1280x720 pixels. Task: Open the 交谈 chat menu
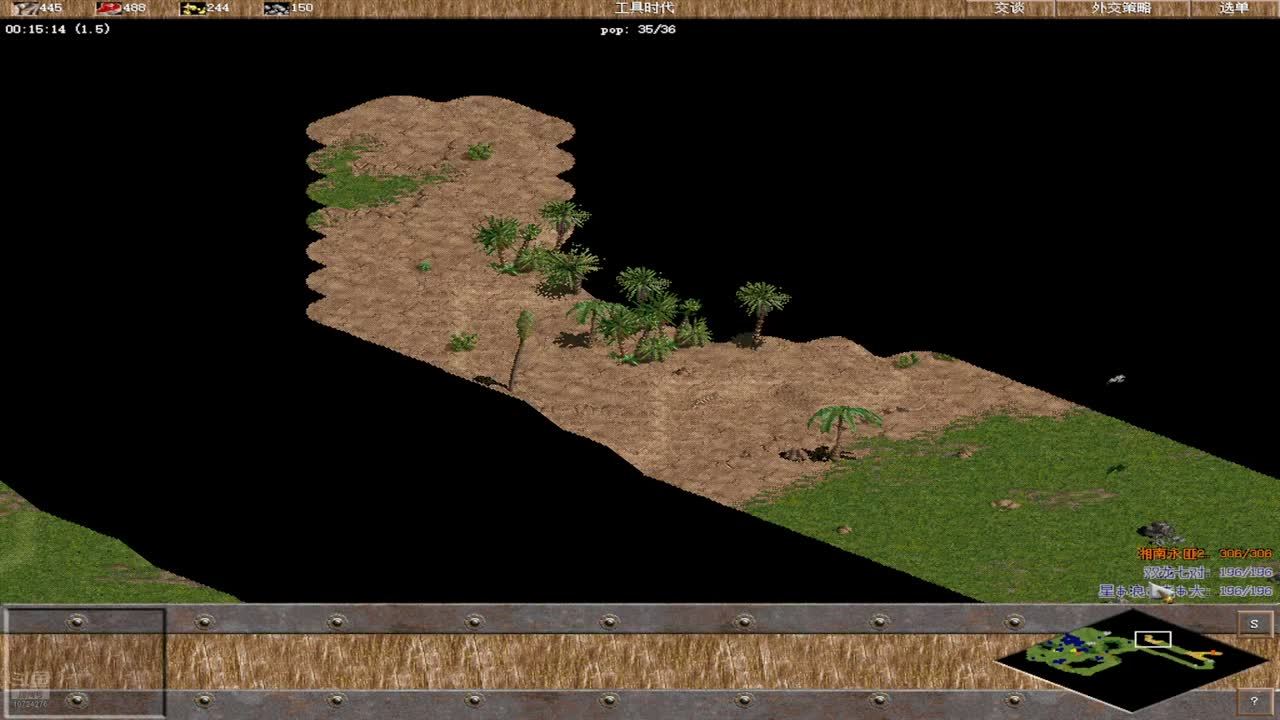1009,8
